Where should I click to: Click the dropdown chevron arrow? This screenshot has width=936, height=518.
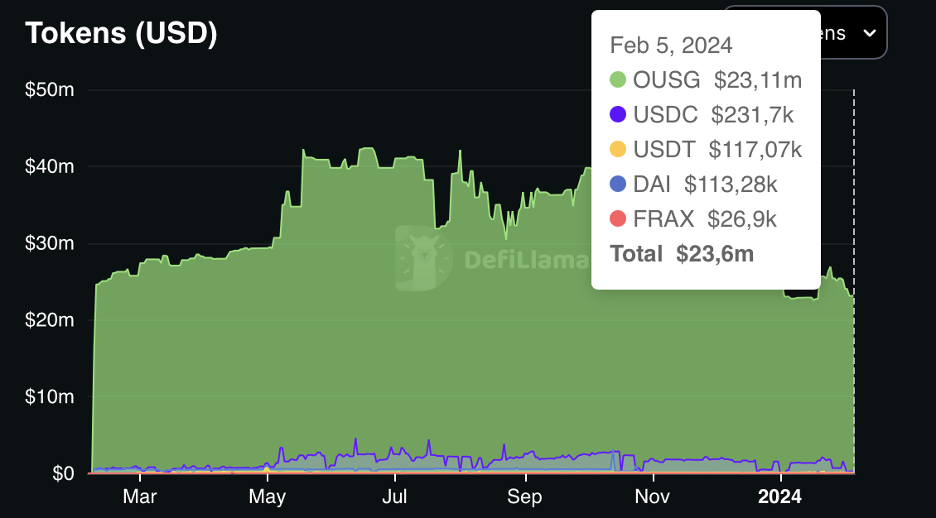870,33
